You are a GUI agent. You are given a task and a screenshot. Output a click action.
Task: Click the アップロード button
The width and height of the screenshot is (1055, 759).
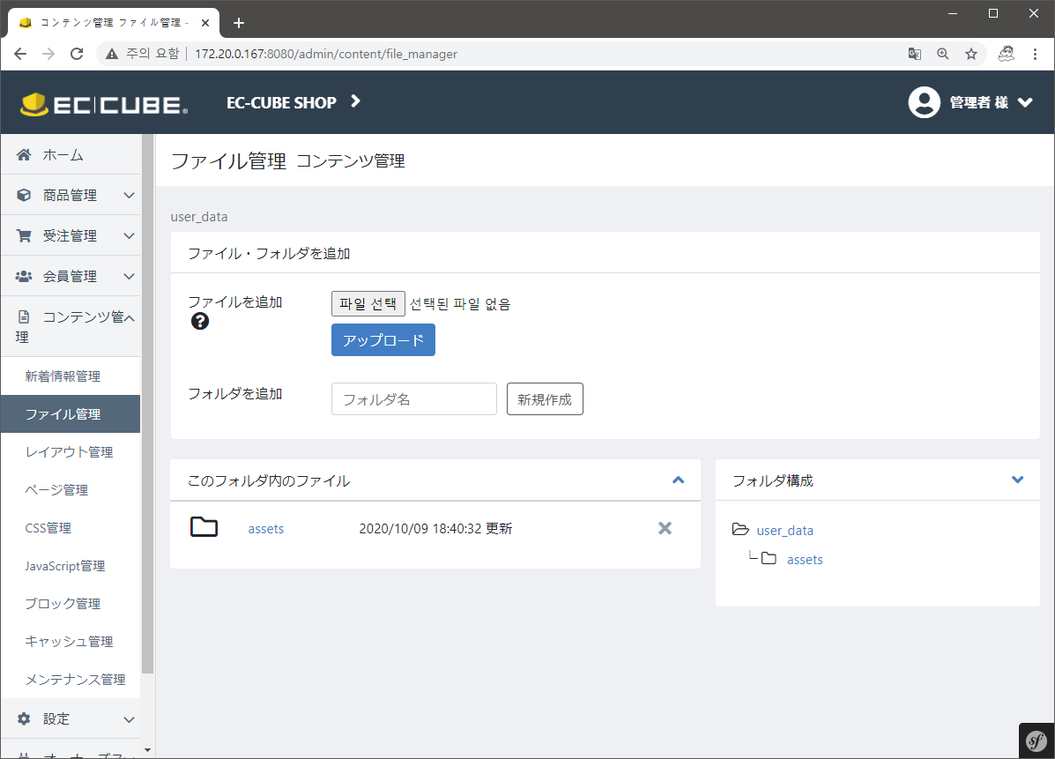(x=383, y=340)
